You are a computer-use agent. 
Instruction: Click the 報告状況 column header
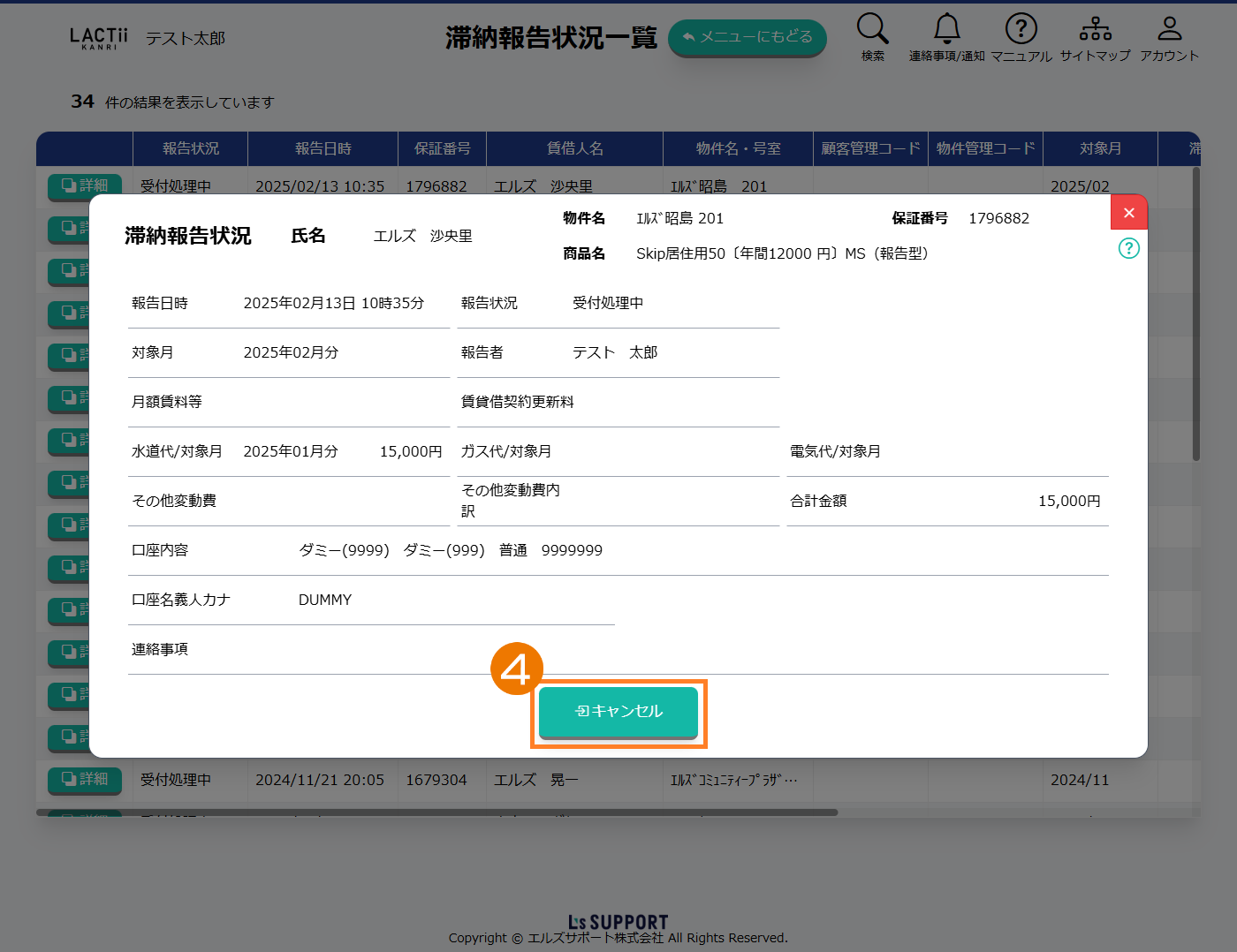click(190, 148)
